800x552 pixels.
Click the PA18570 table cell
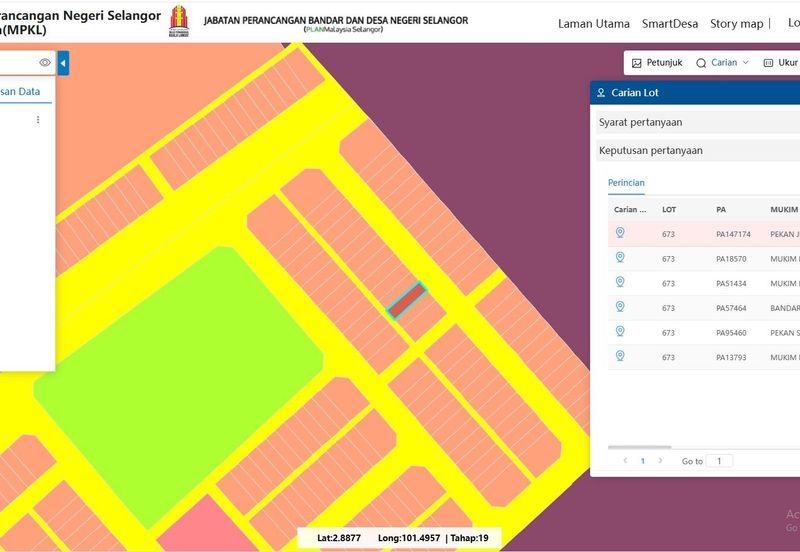[731, 259]
